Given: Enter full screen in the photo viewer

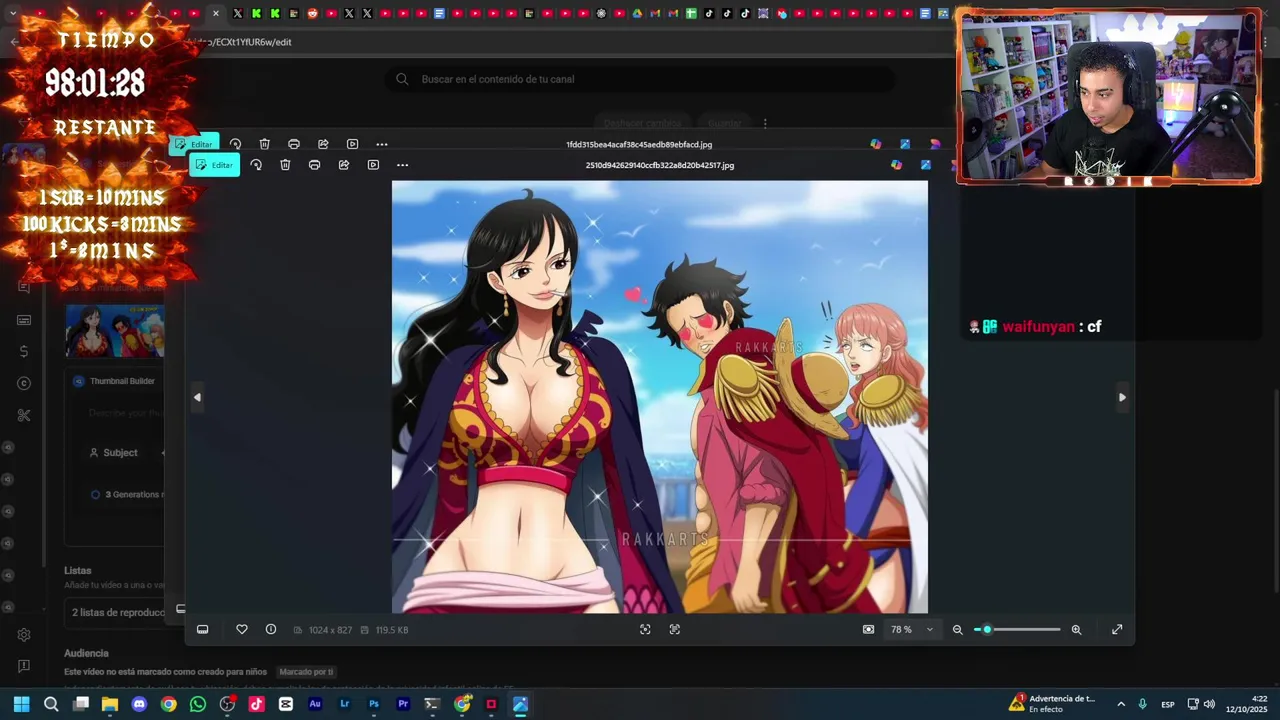Looking at the screenshot, I should click(1117, 629).
